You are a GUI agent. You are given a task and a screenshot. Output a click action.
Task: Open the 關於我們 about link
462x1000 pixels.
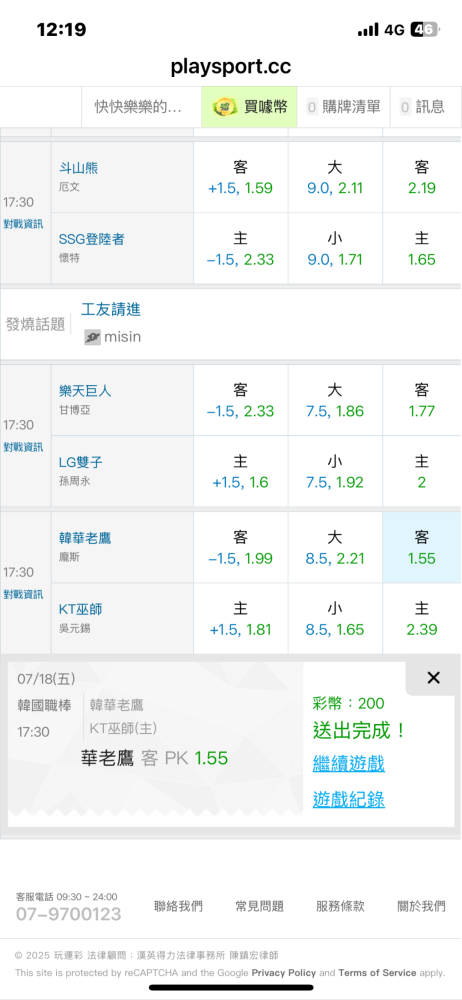click(x=421, y=906)
